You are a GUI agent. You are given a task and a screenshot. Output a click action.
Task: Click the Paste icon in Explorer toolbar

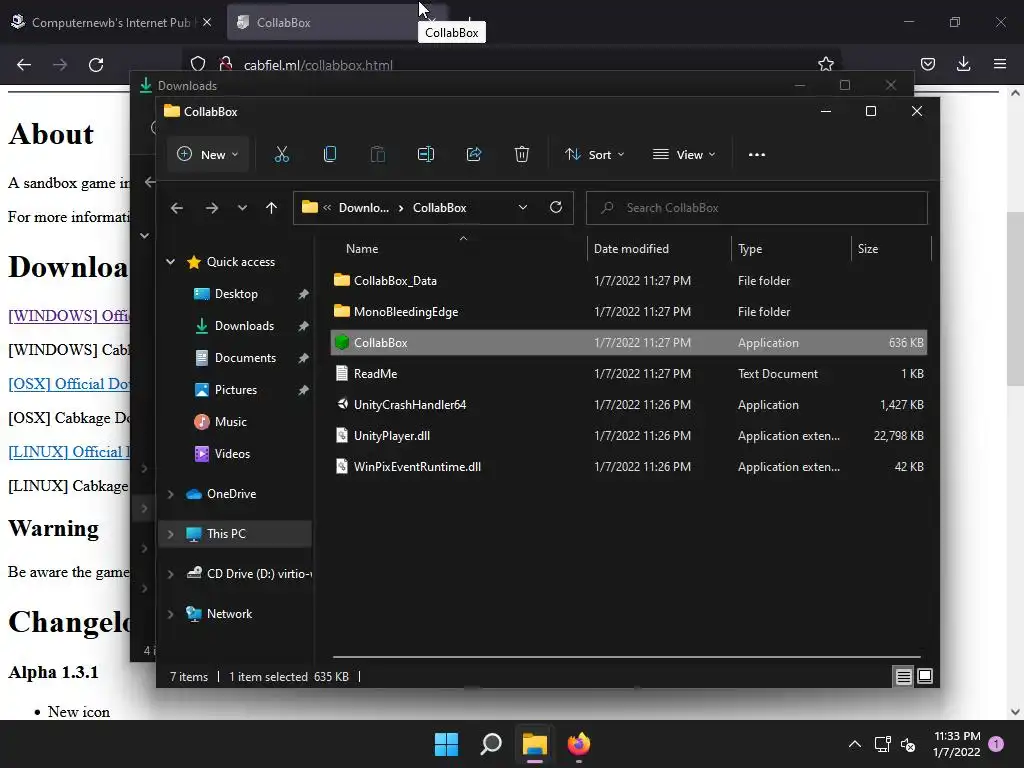(x=377, y=155)
